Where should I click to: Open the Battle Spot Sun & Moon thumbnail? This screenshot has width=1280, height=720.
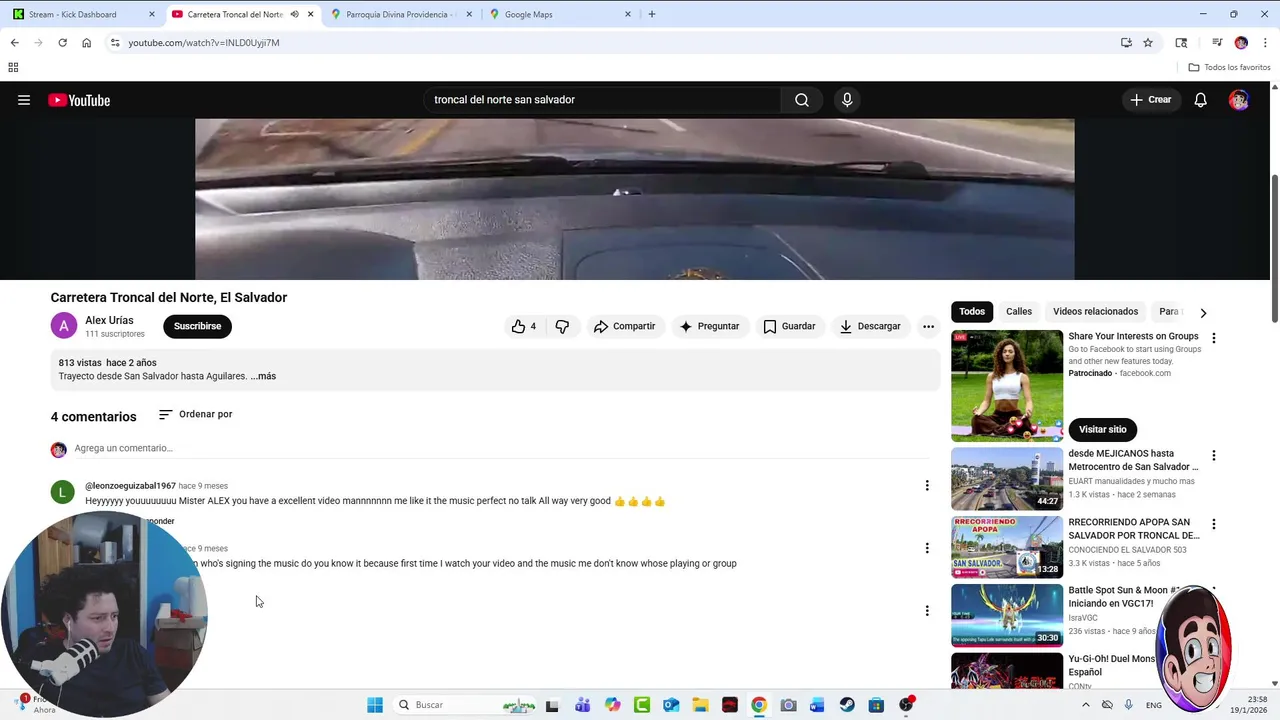(x=1007, y=616)
